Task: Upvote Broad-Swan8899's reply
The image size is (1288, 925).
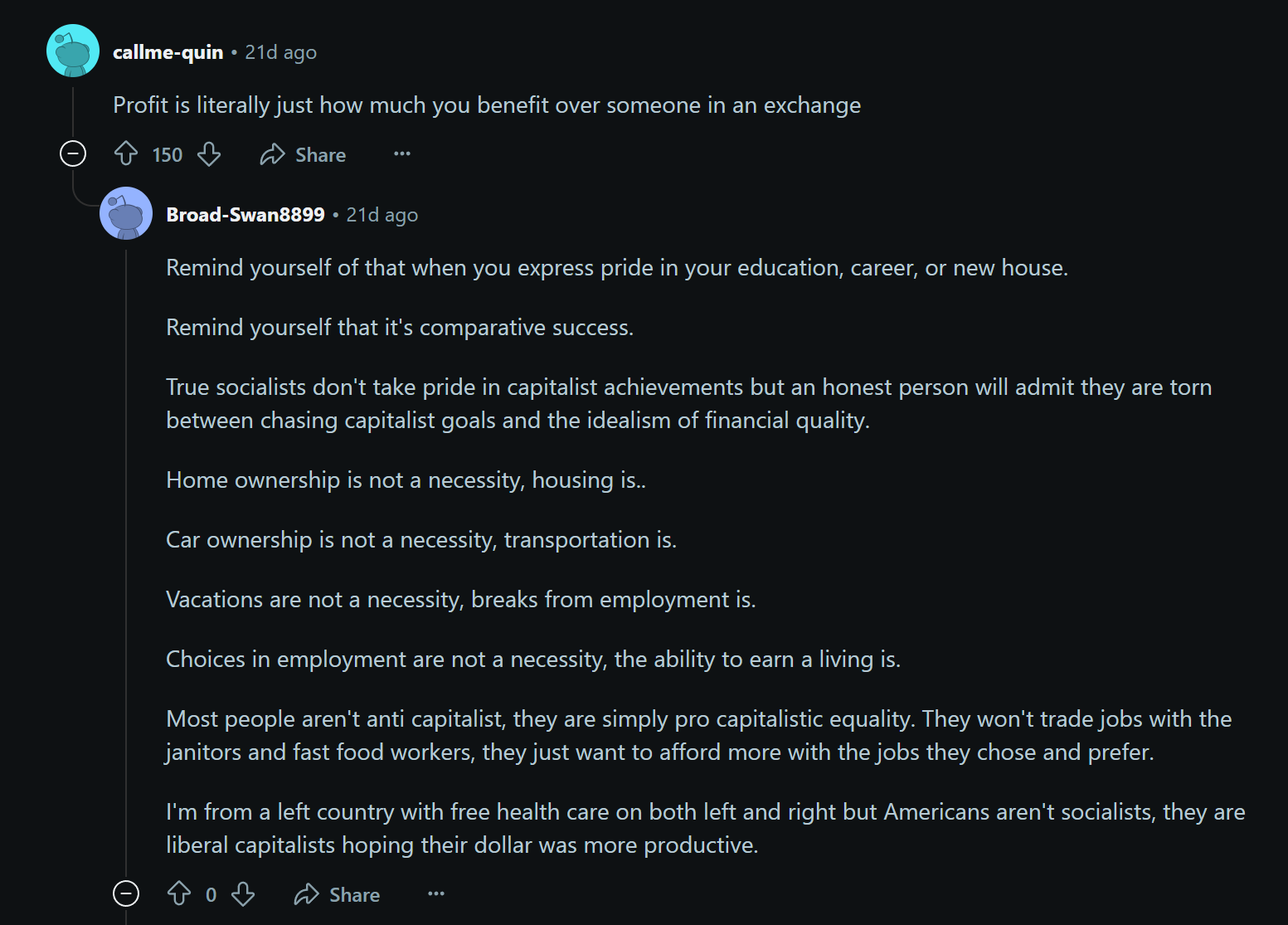Action: click(179, 893)
